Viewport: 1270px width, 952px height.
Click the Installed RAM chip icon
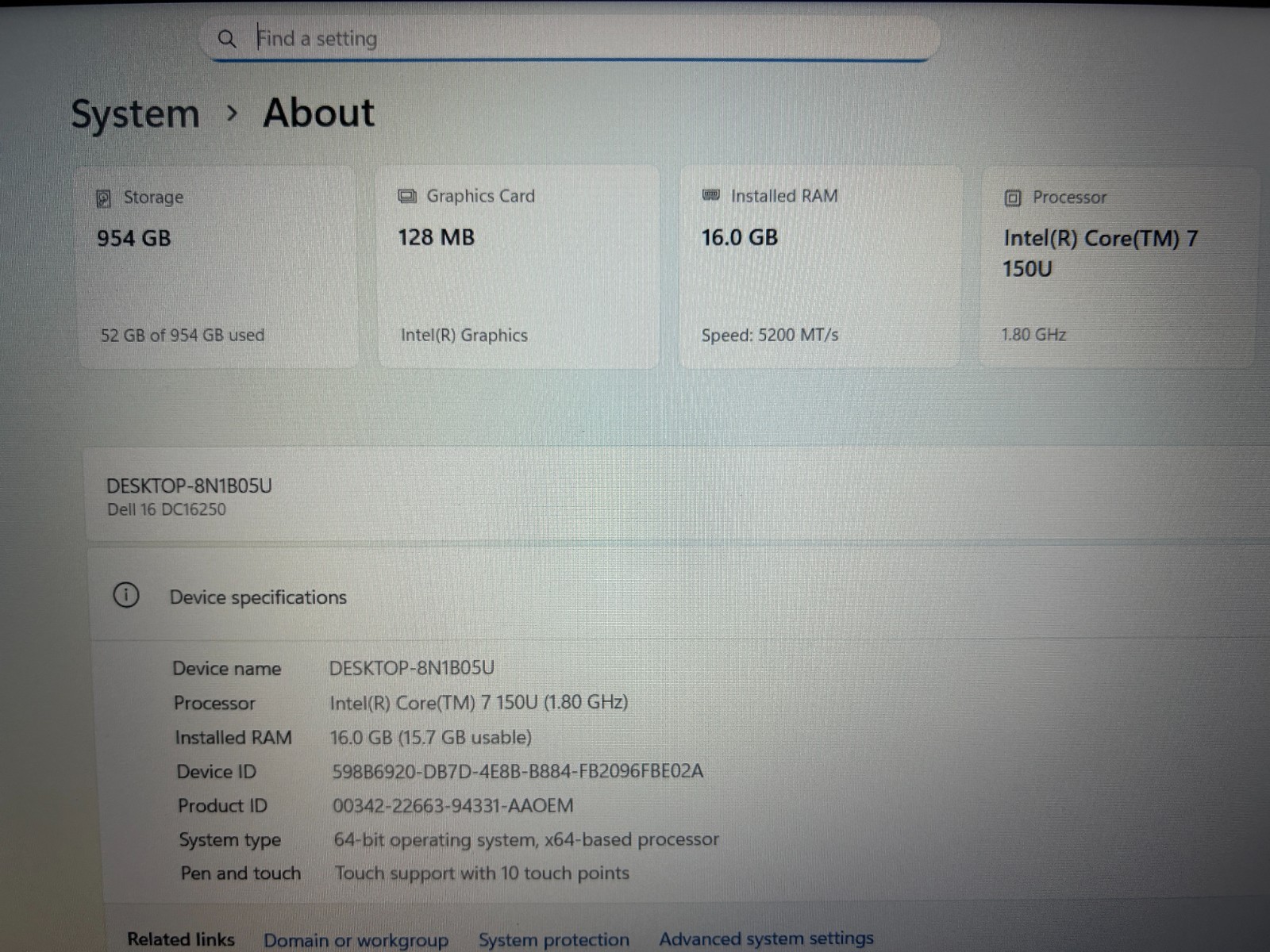[711, 195]
